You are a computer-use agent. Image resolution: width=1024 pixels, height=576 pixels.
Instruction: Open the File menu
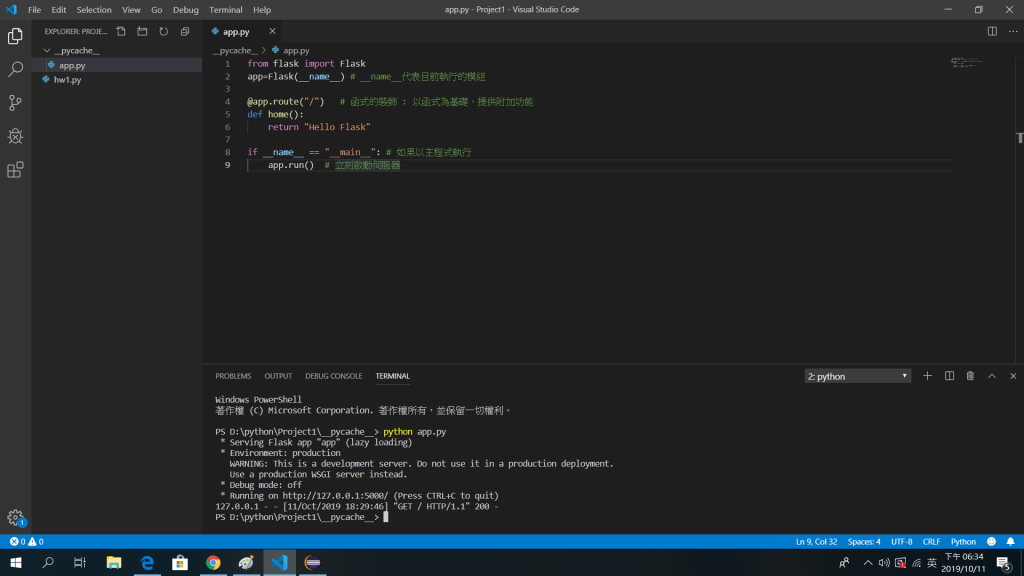click(x=35, y=10)
